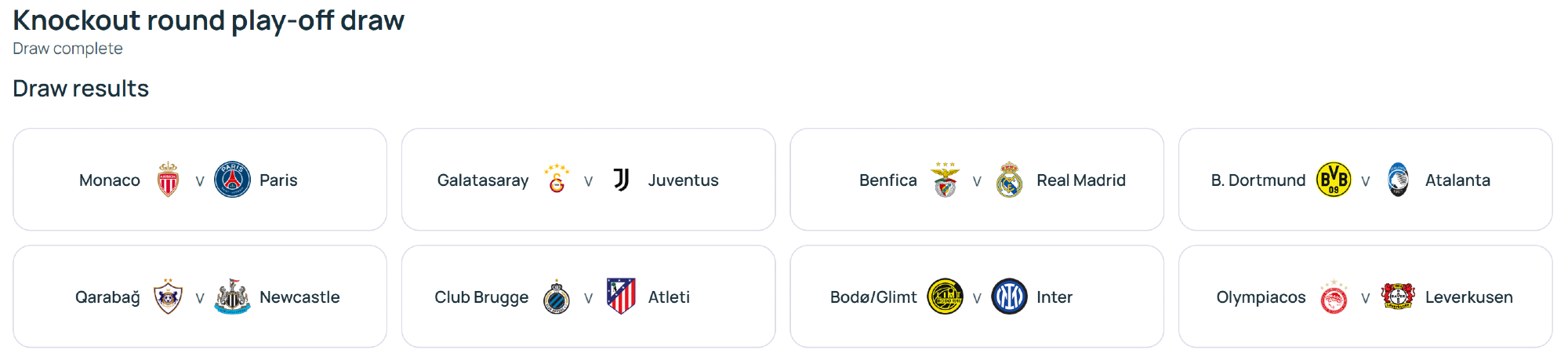Click the Newcastle United crest
Image resolution: width=1568 pixels, height=364 pixels.
tap(232, 297)
